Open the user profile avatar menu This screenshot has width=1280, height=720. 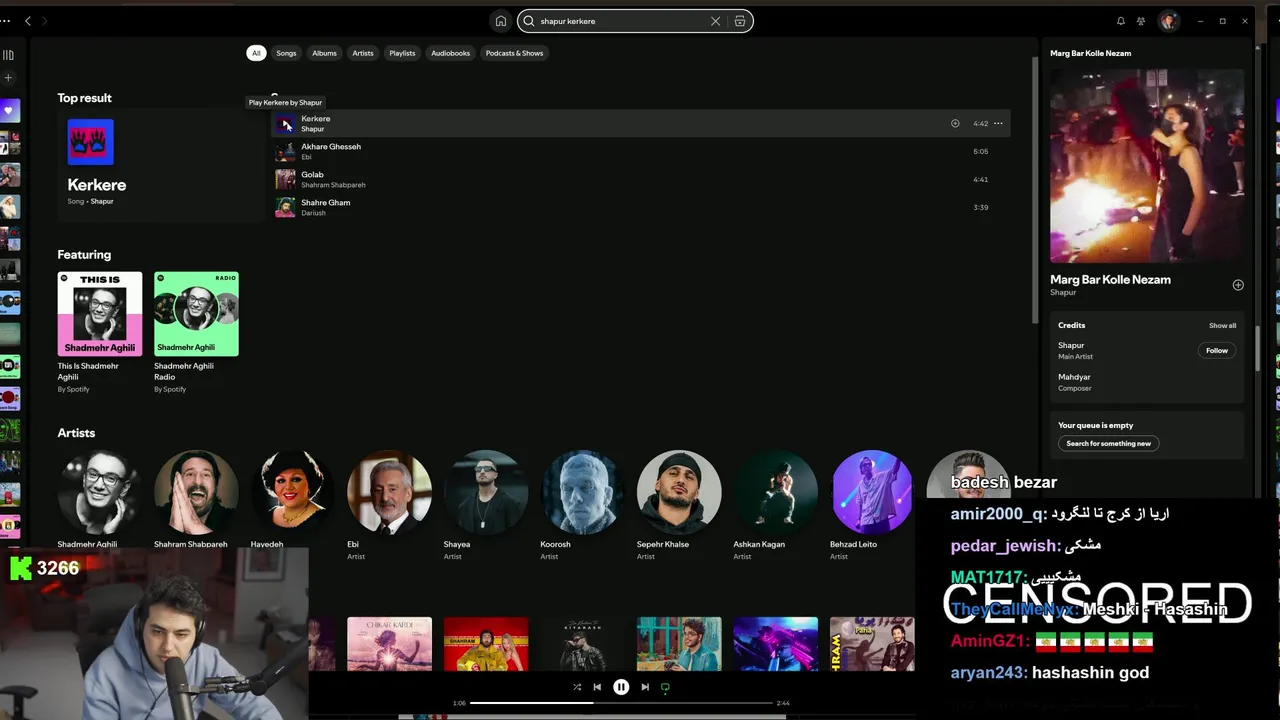(1168, 21)
